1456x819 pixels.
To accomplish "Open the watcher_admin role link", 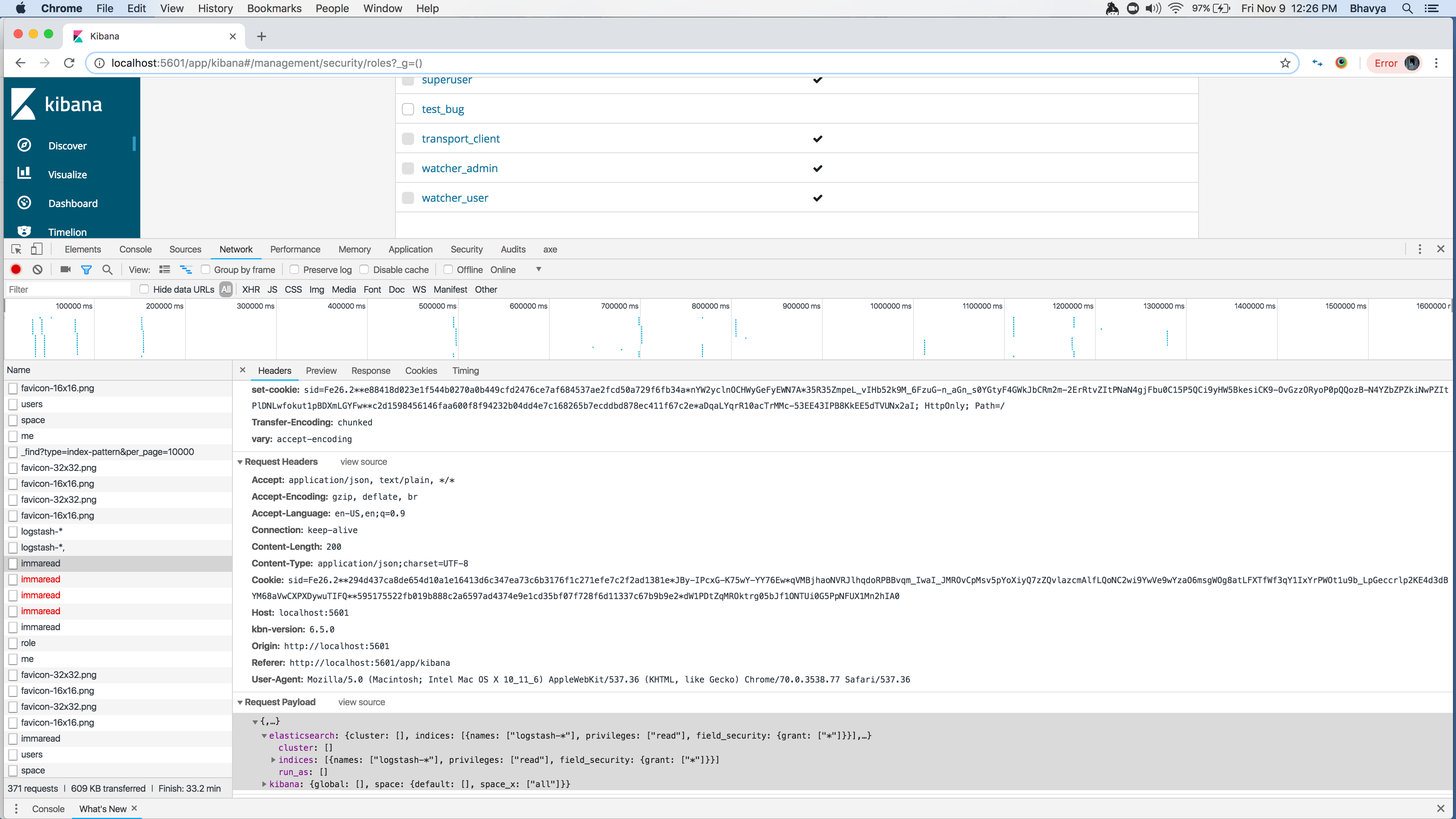I will pyautogui.click(x=460, y=168).
